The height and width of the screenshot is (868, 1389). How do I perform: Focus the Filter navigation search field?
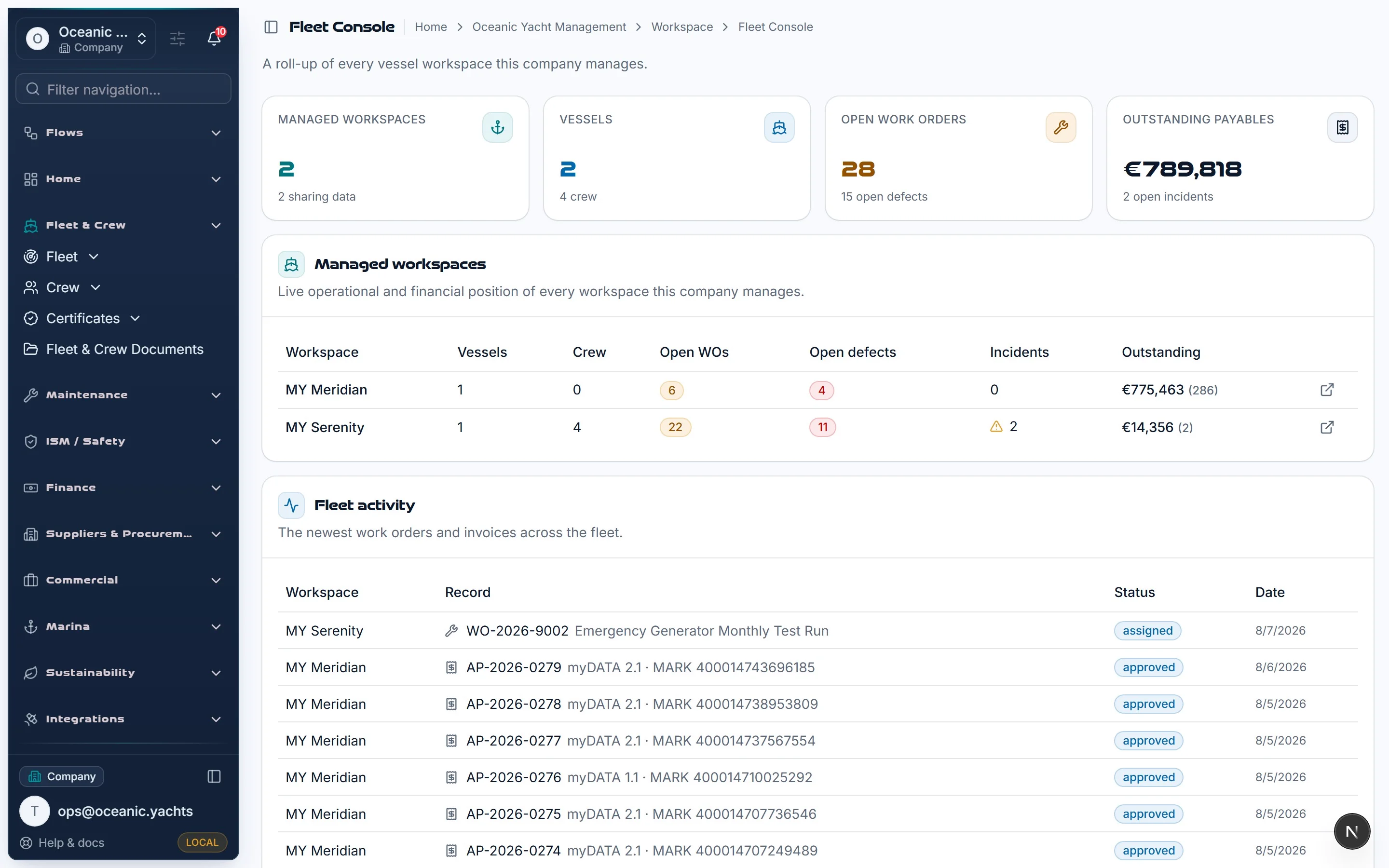tap(123, 89)
